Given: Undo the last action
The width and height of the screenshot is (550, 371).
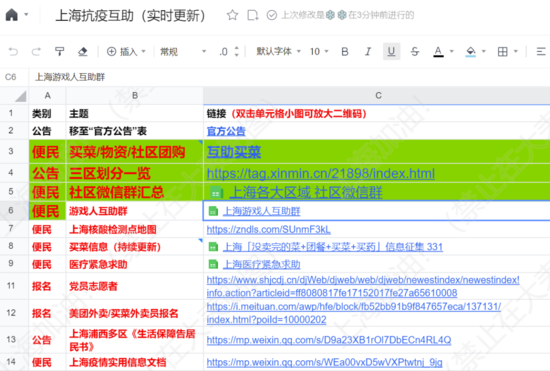Looking at the screenshot, I should pyautogui.click(x=13, y=52).
